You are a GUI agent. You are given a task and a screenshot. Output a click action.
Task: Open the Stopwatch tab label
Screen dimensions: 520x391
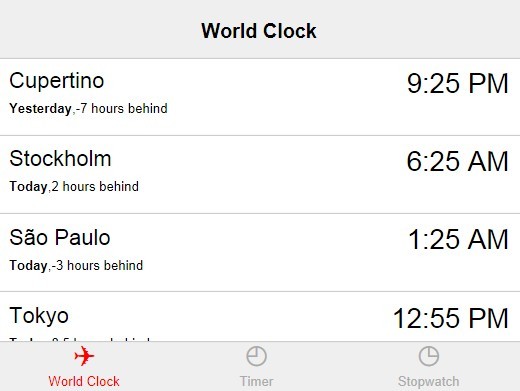coord(429,381)
